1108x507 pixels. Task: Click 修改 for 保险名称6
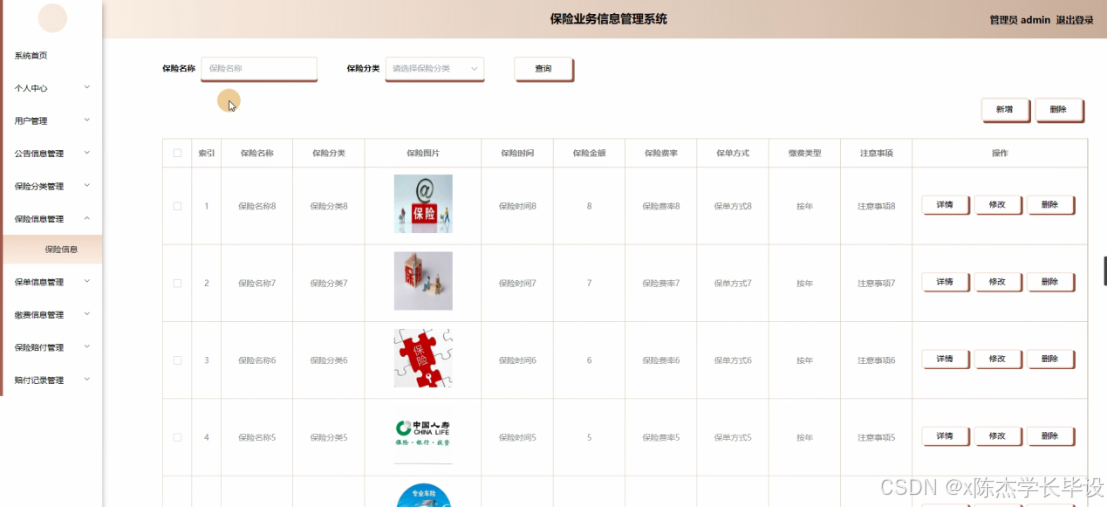pos(998,359)
